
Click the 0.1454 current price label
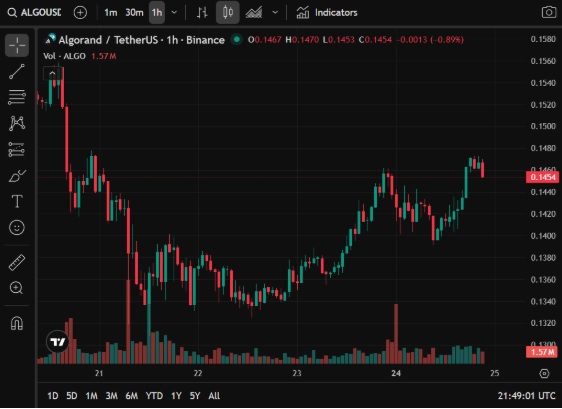coord(543,177)
